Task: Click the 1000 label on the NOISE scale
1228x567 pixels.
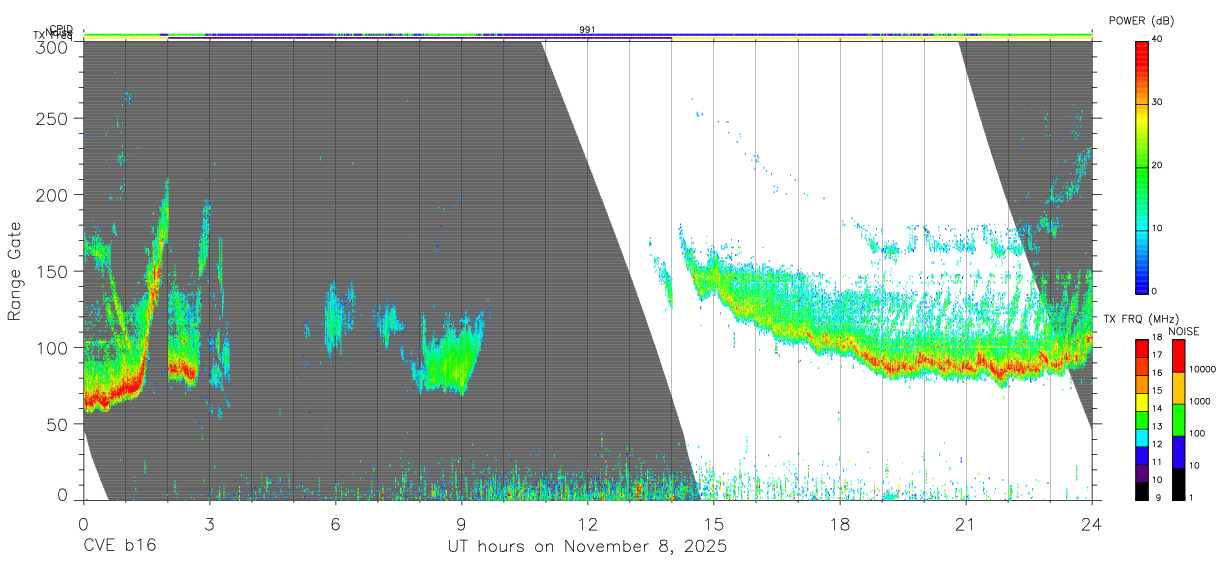Action: (x=1200, y=402)
